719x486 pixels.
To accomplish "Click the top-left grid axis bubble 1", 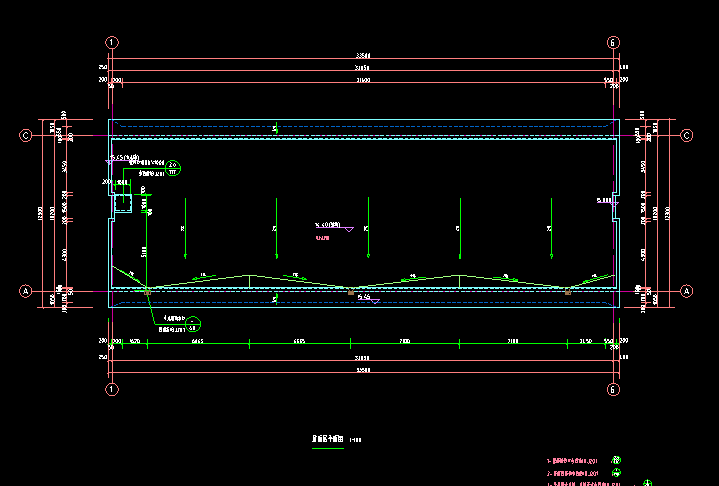I will pos(112,43).
